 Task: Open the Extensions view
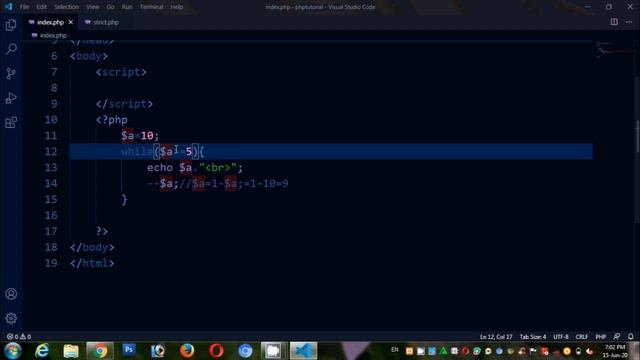coord(11,122)
